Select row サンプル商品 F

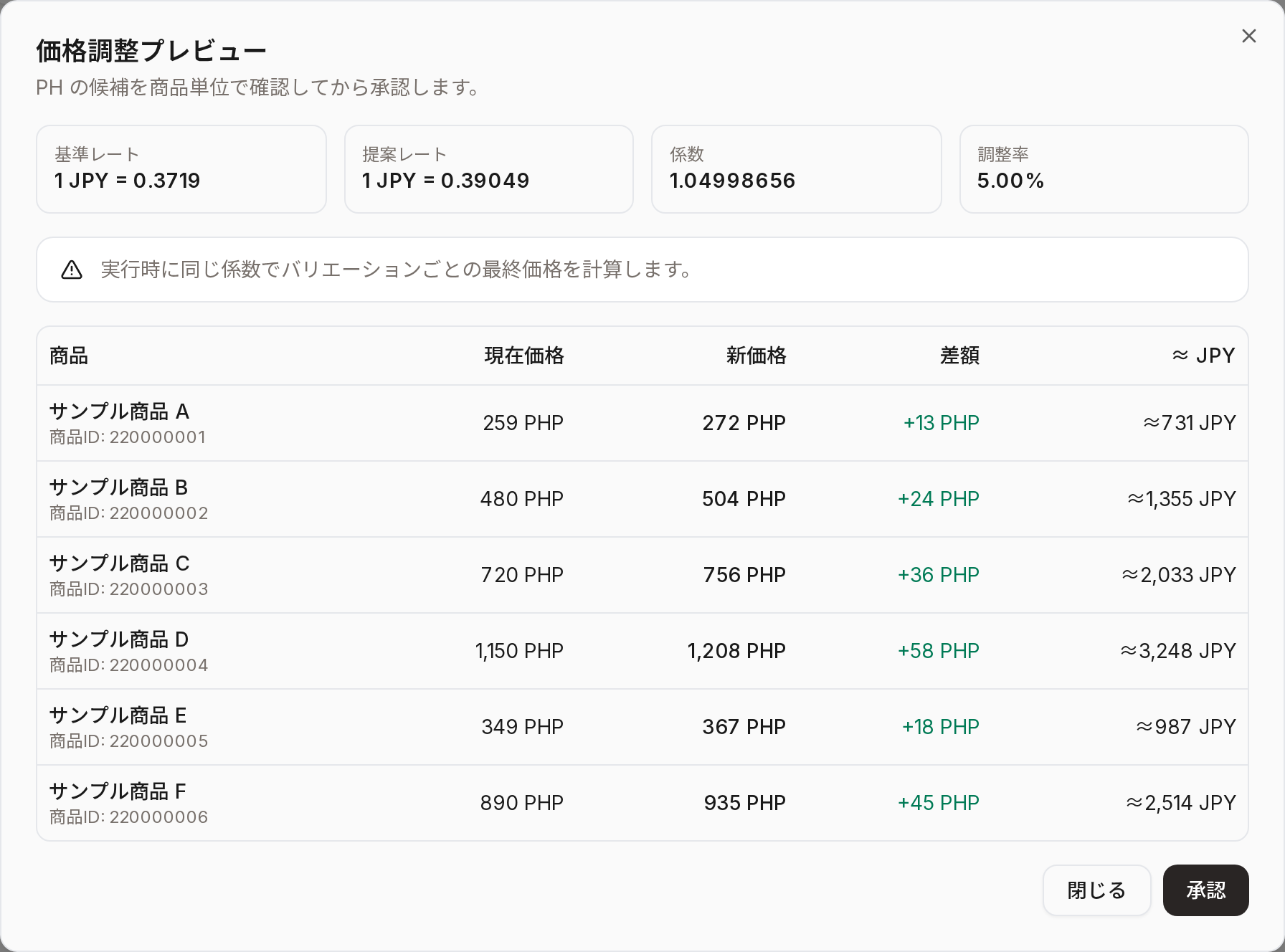642,803
